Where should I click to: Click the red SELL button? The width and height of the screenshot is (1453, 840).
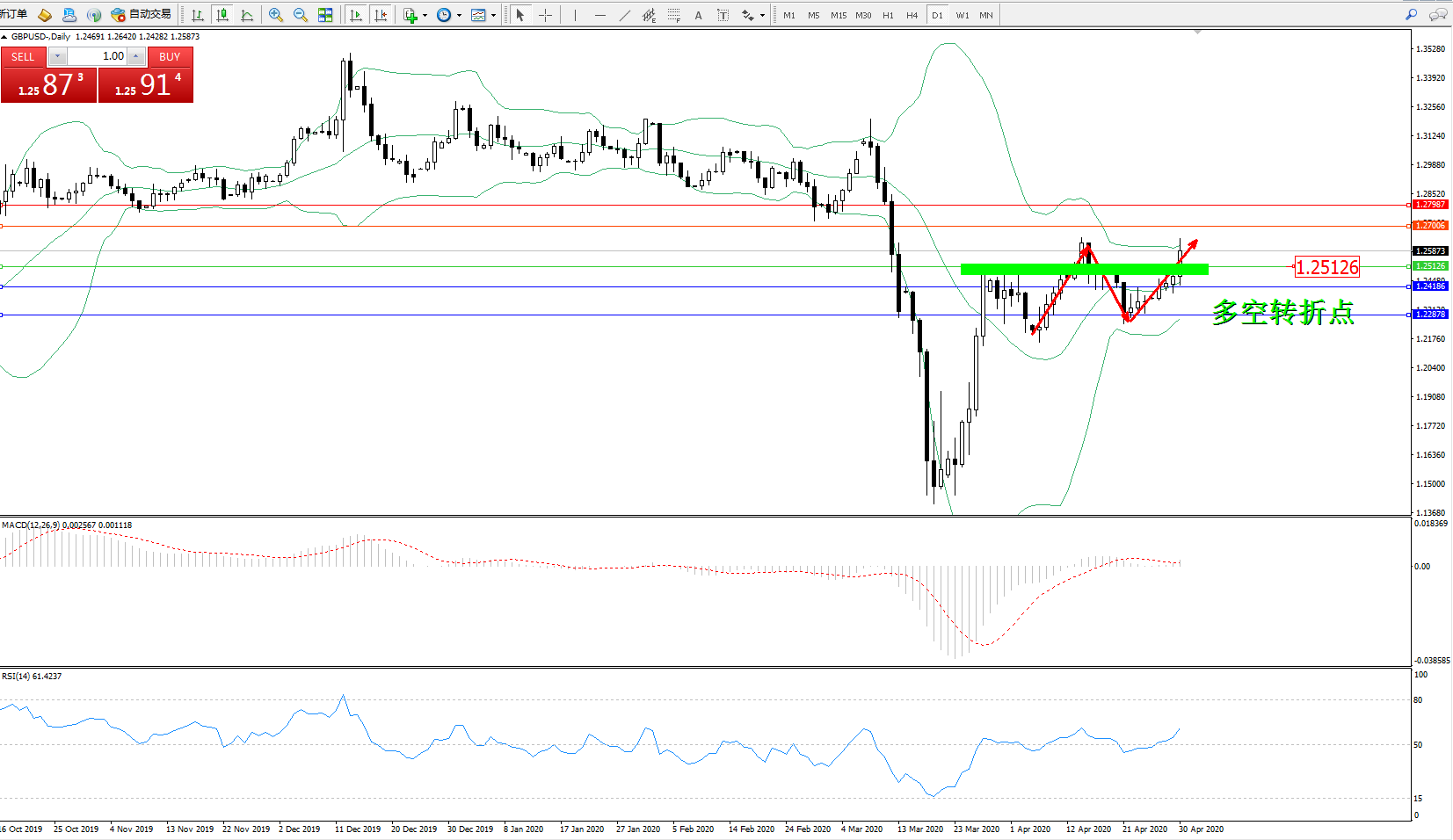click(23, 56)
